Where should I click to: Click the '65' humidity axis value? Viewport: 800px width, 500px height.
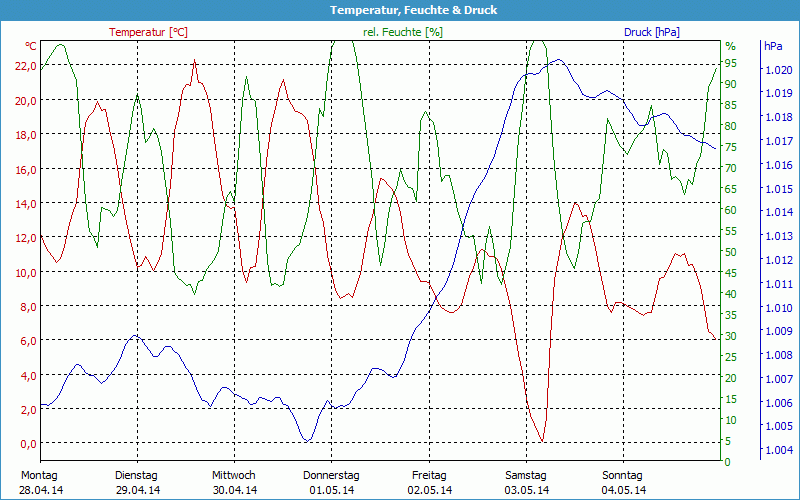[x=731, y=189]
